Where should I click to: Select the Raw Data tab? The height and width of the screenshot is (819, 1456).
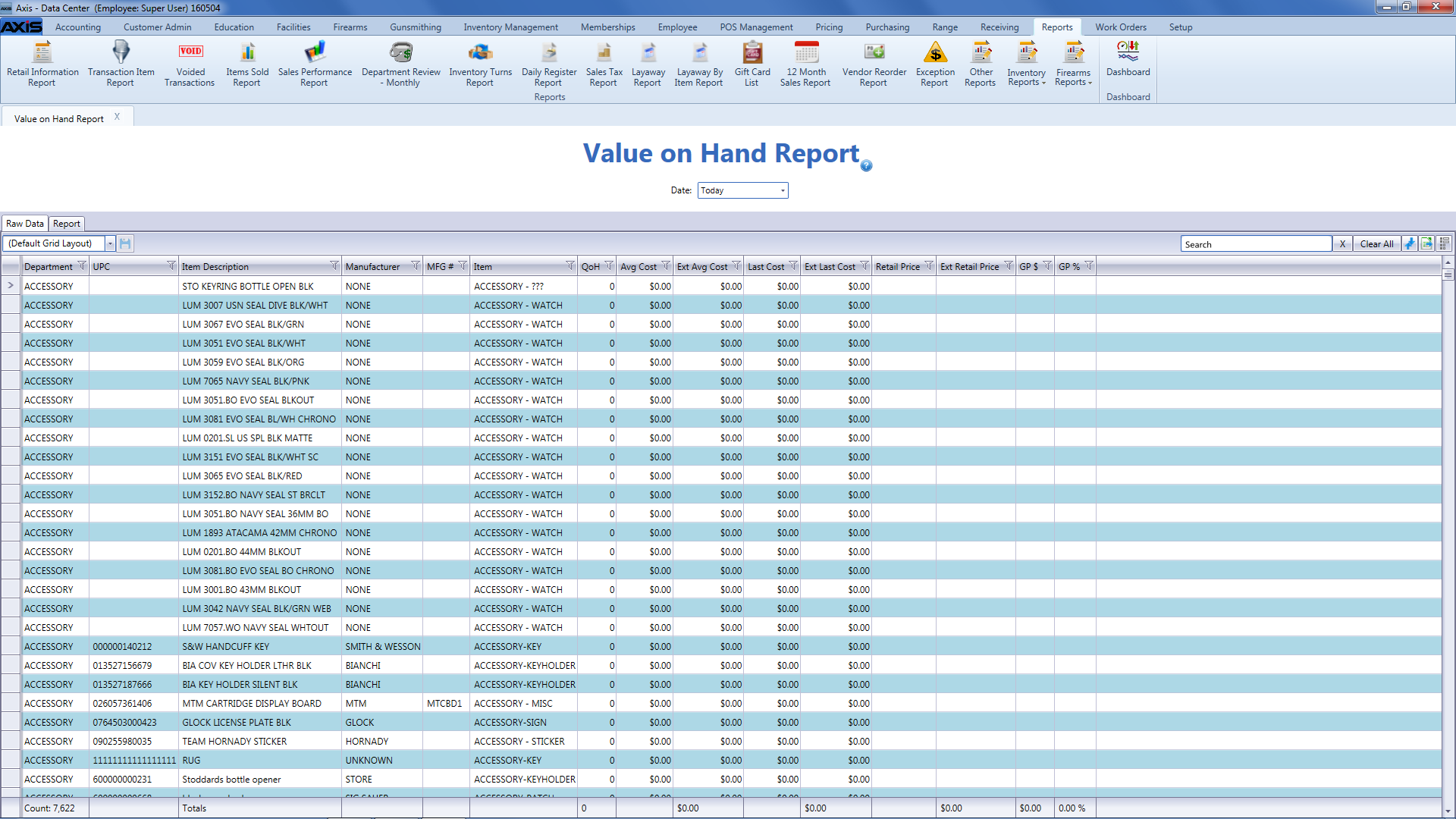click(25, 224)
